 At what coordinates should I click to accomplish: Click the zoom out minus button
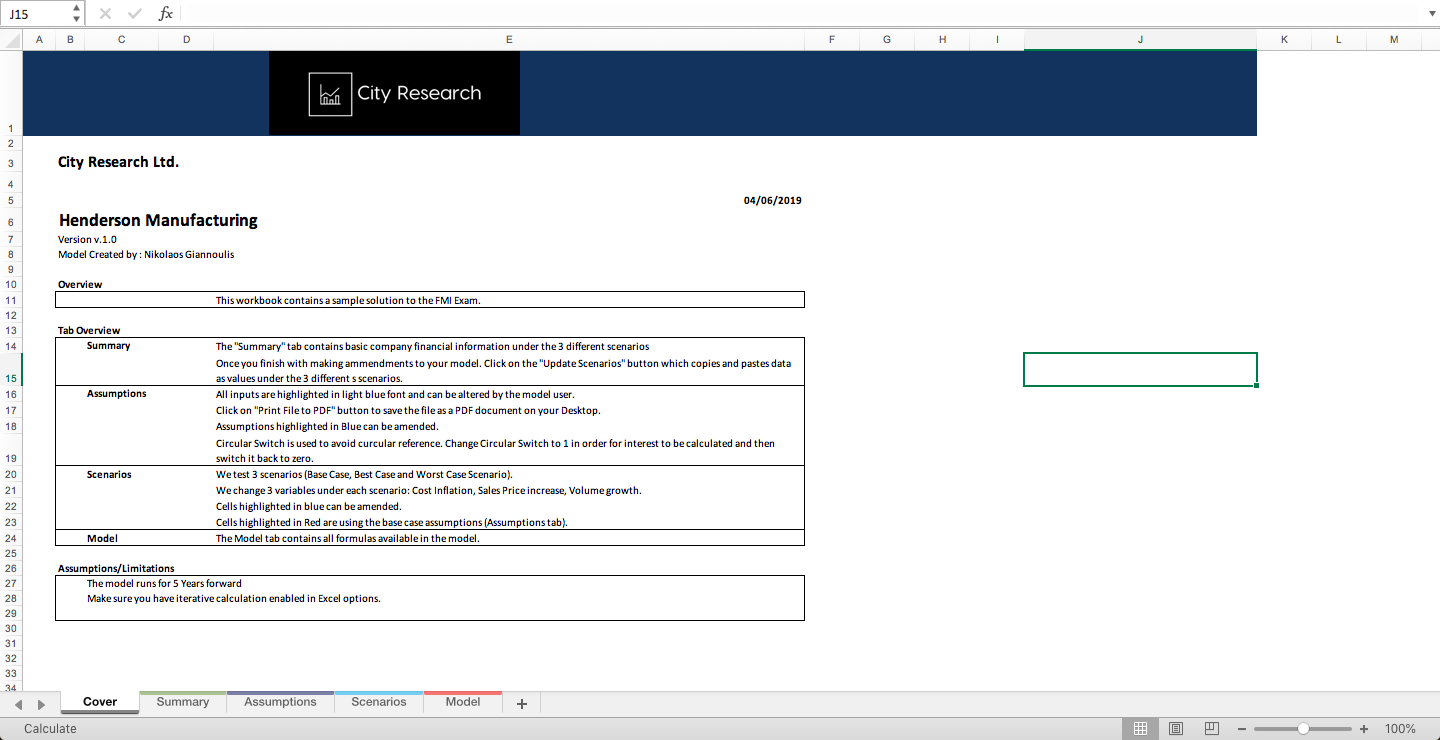tap(1242, 729)
